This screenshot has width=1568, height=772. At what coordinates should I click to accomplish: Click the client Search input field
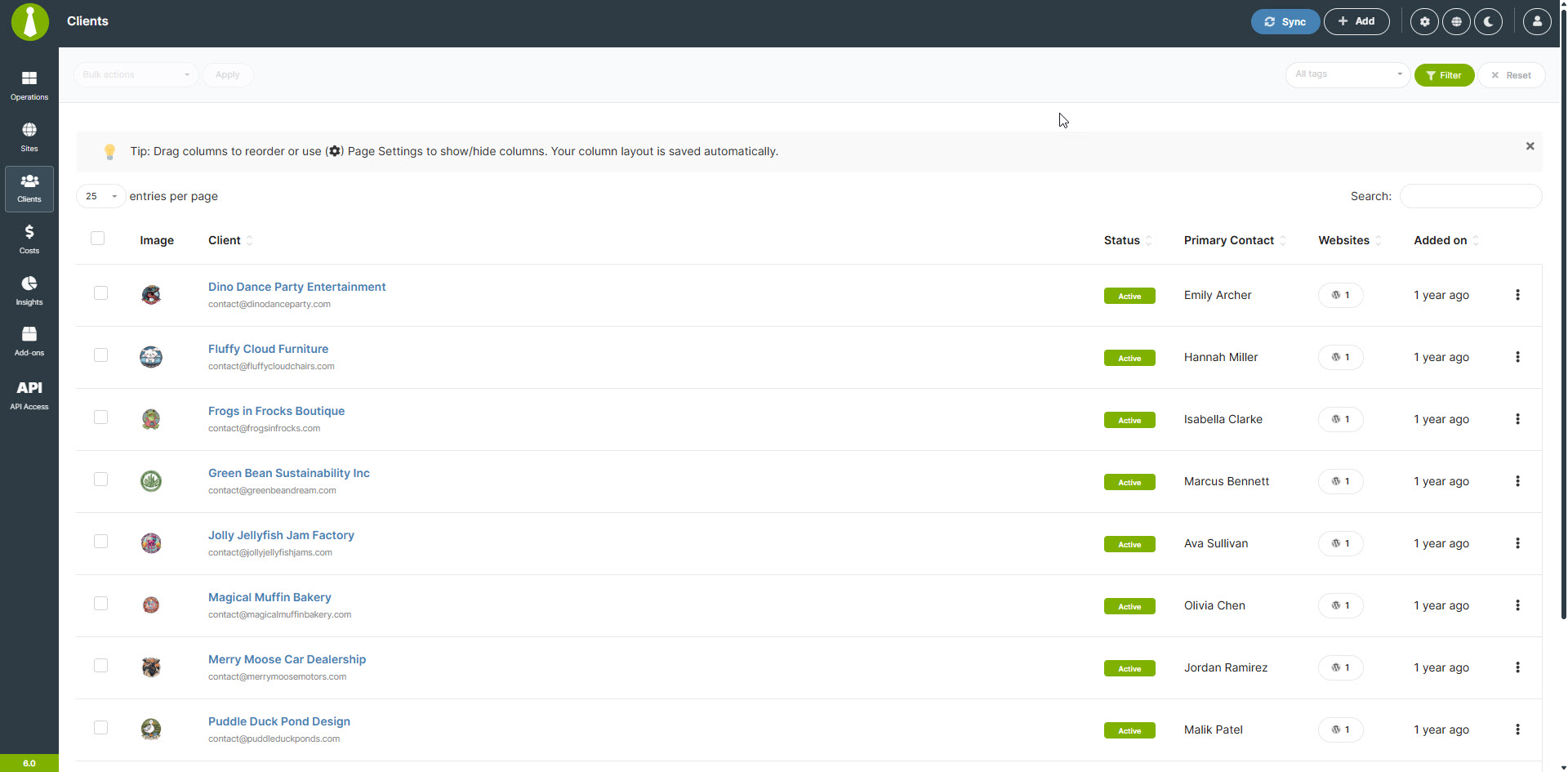[1470, 196]
